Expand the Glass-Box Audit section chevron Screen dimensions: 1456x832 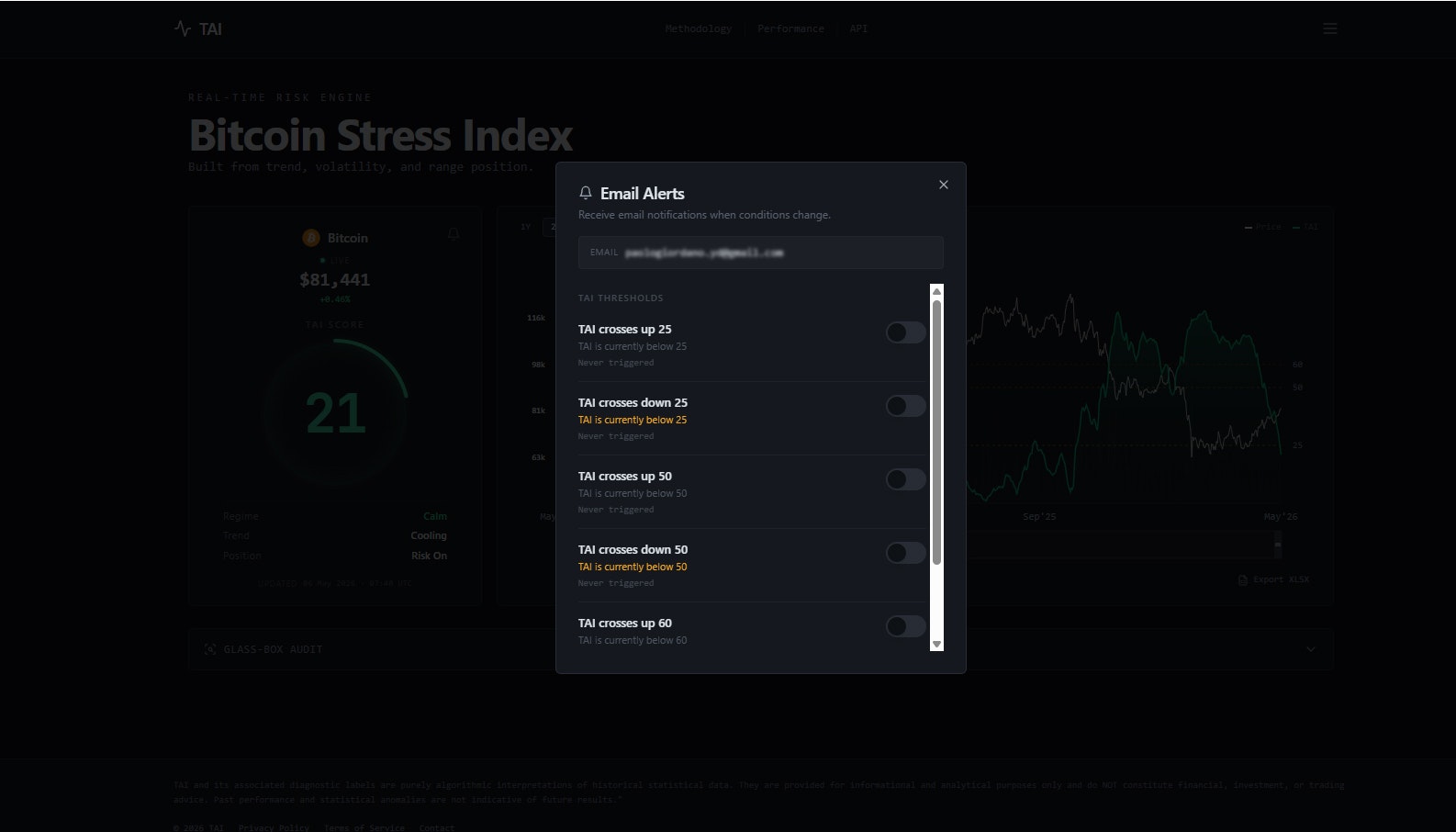pyautogui.click(x=1311, y=649)
